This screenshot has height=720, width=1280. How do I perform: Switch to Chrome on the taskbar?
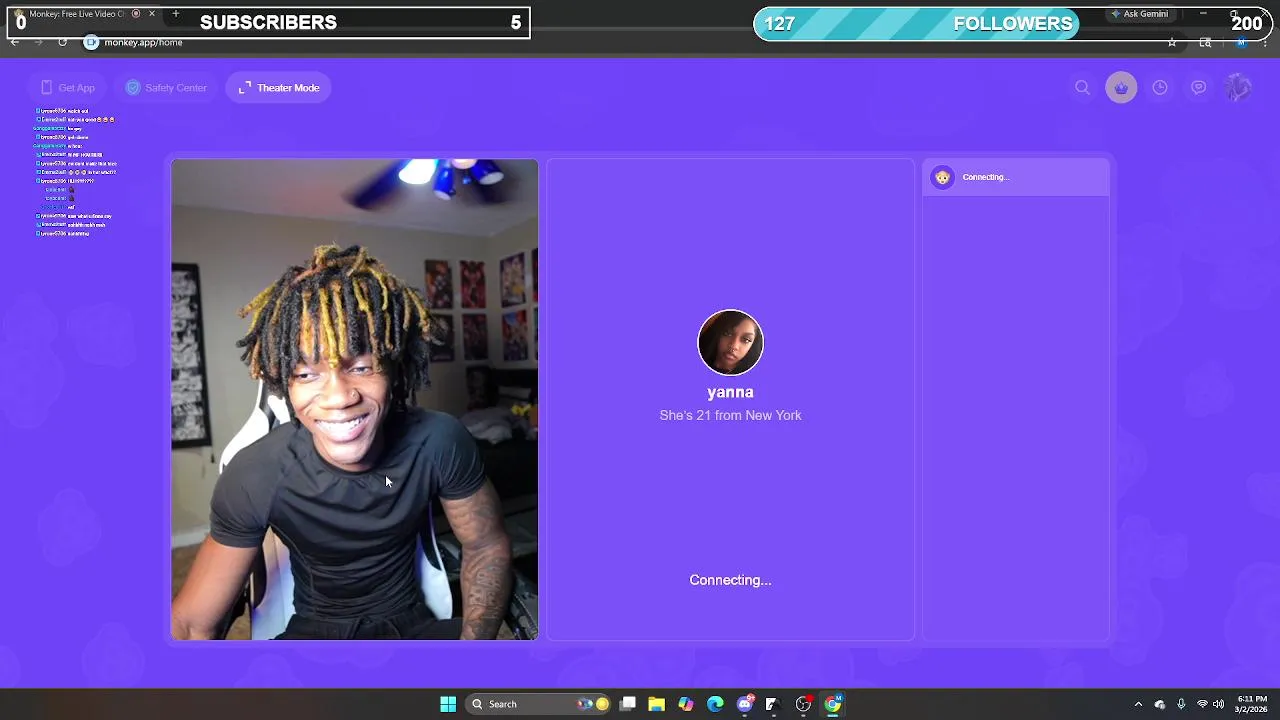pos(833,704)
